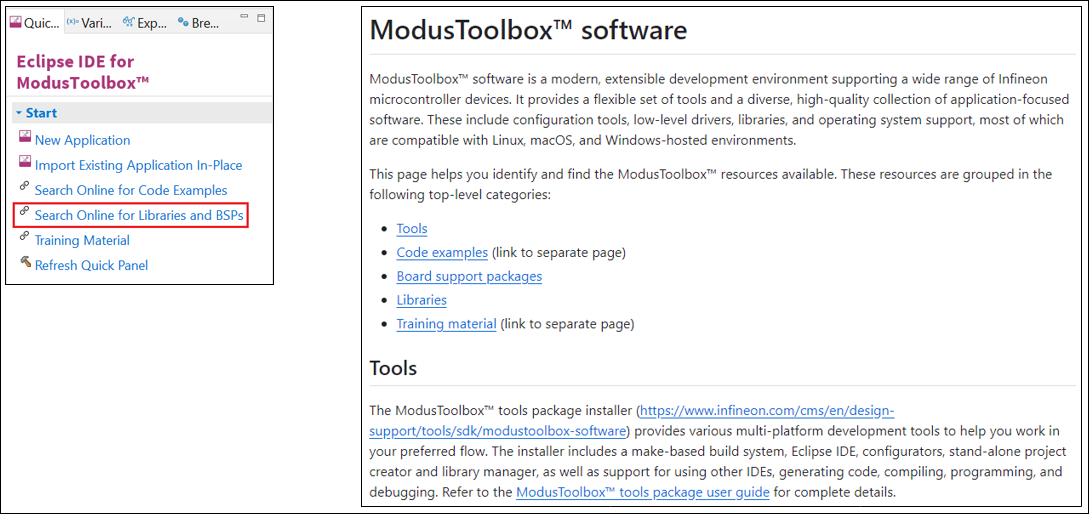The height and width of the screenshot is (514, 1089).
Task: Switch to the Variables tab
Action: (x=90, y=22)
